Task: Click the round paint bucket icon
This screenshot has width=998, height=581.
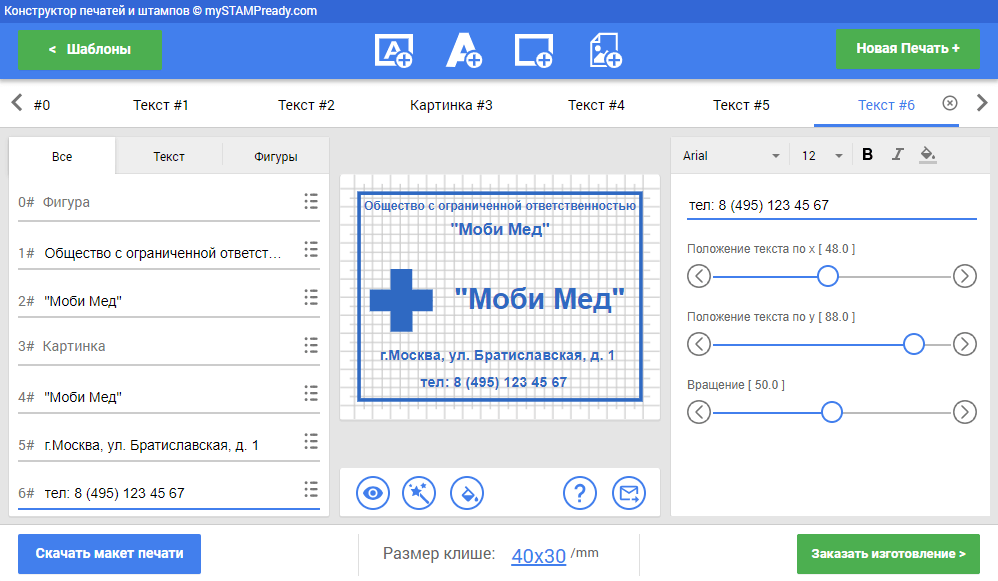Action: (x=467, y=493)
